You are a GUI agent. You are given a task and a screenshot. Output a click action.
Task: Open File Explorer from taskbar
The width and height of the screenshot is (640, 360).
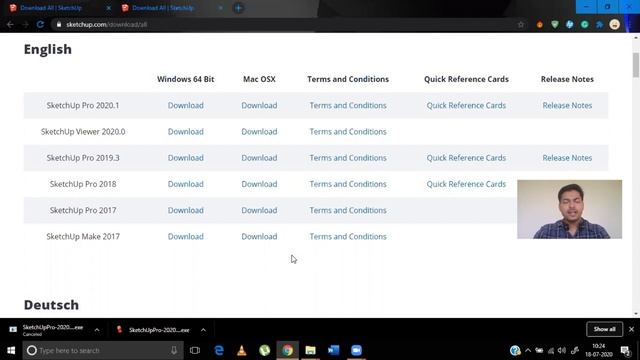pyautogui.click(x=310, y=350)
